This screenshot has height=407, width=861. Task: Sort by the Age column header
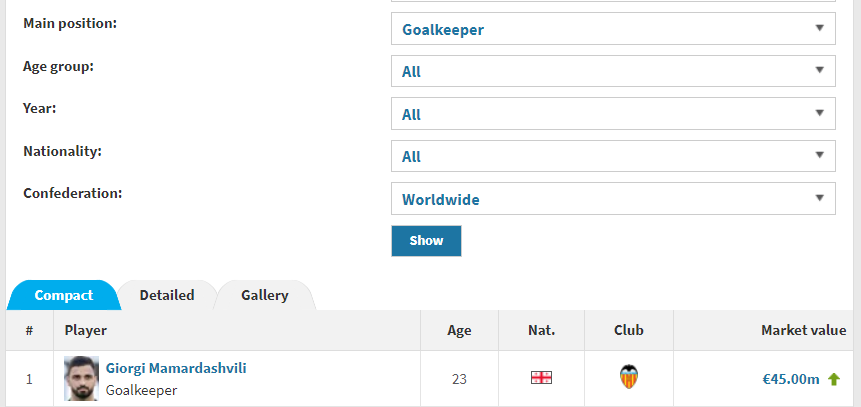point(459,330)
